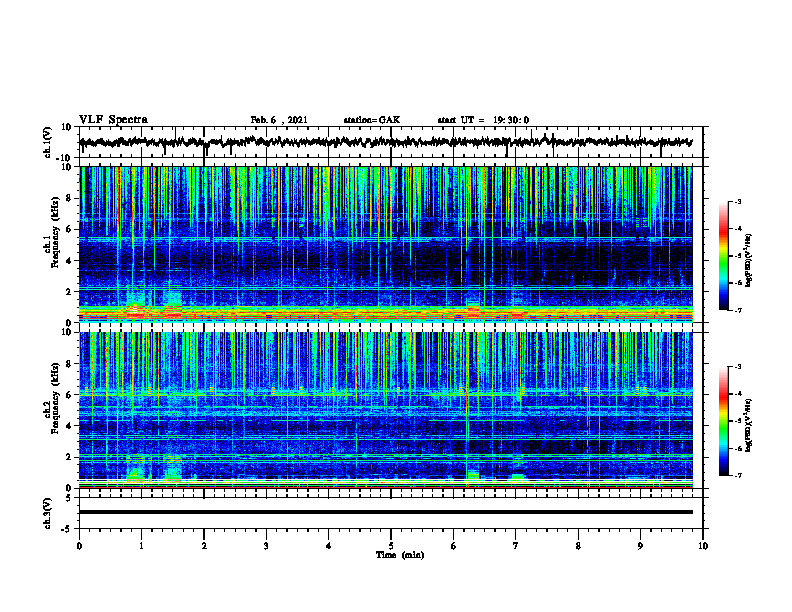792x612 pixels.
Task: Click tick label "4" on the Time axis
Action: [329, 546]
